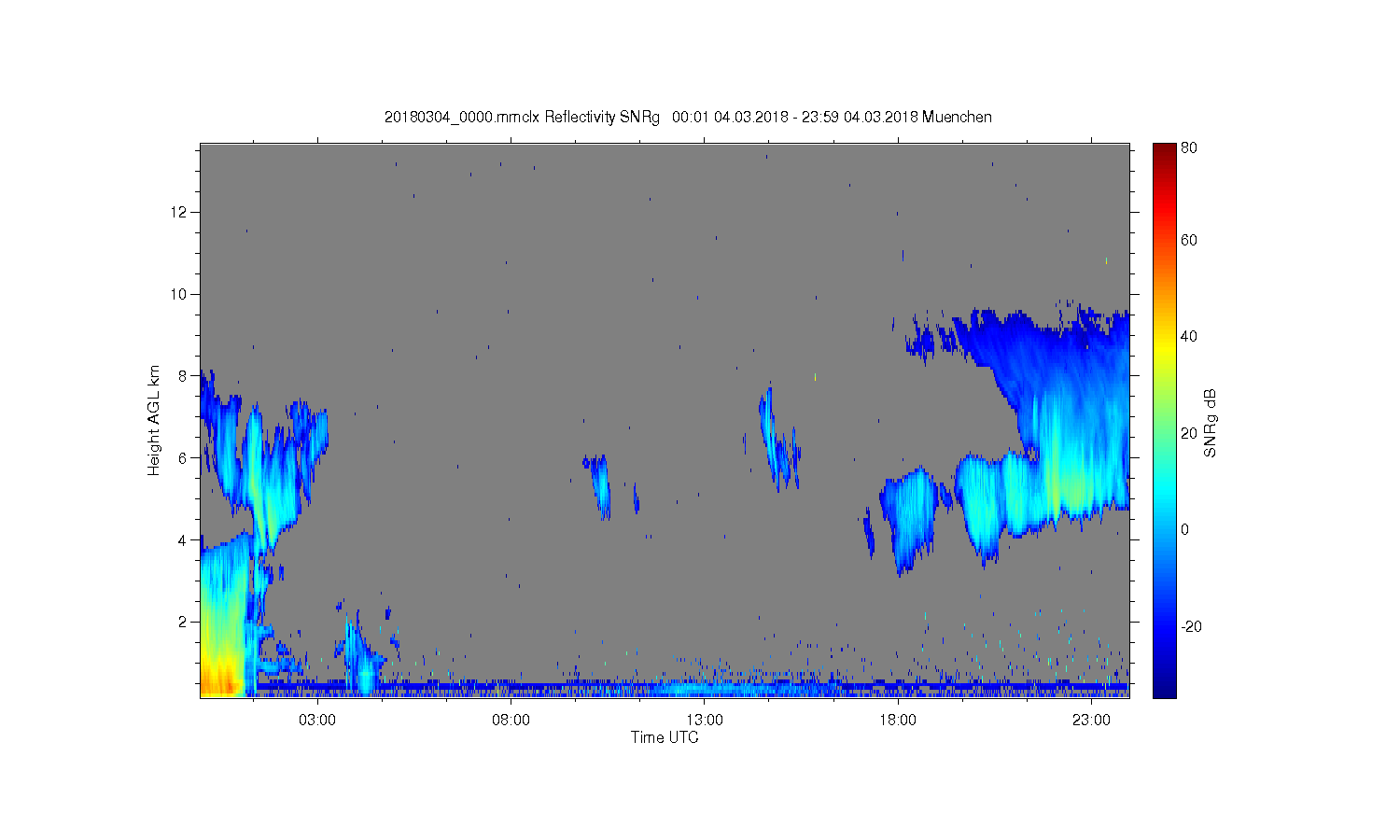Image resolution: width=1400 pixels, height=840 pixels.
Task: Click the '23:00' time tick label
Action: (x=1091, y=720)
